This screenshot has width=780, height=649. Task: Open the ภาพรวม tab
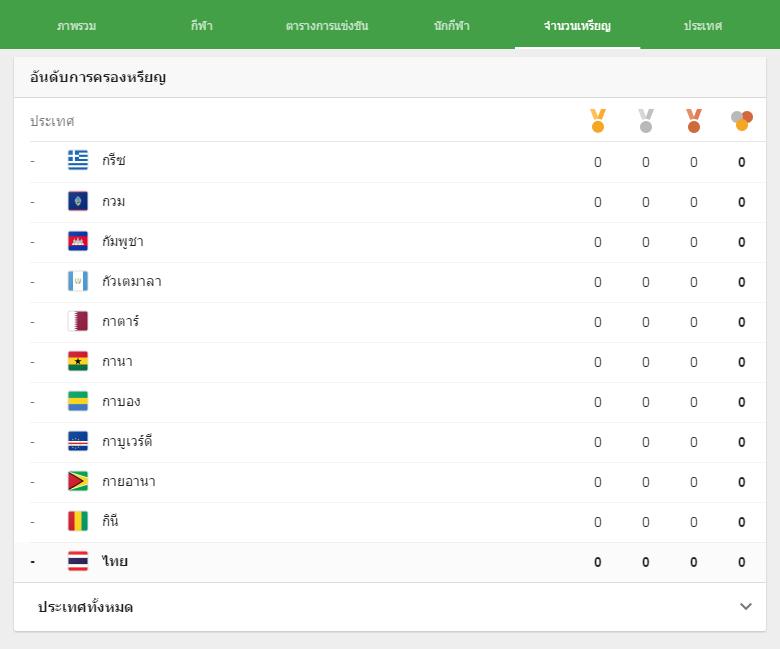point(76,25)
